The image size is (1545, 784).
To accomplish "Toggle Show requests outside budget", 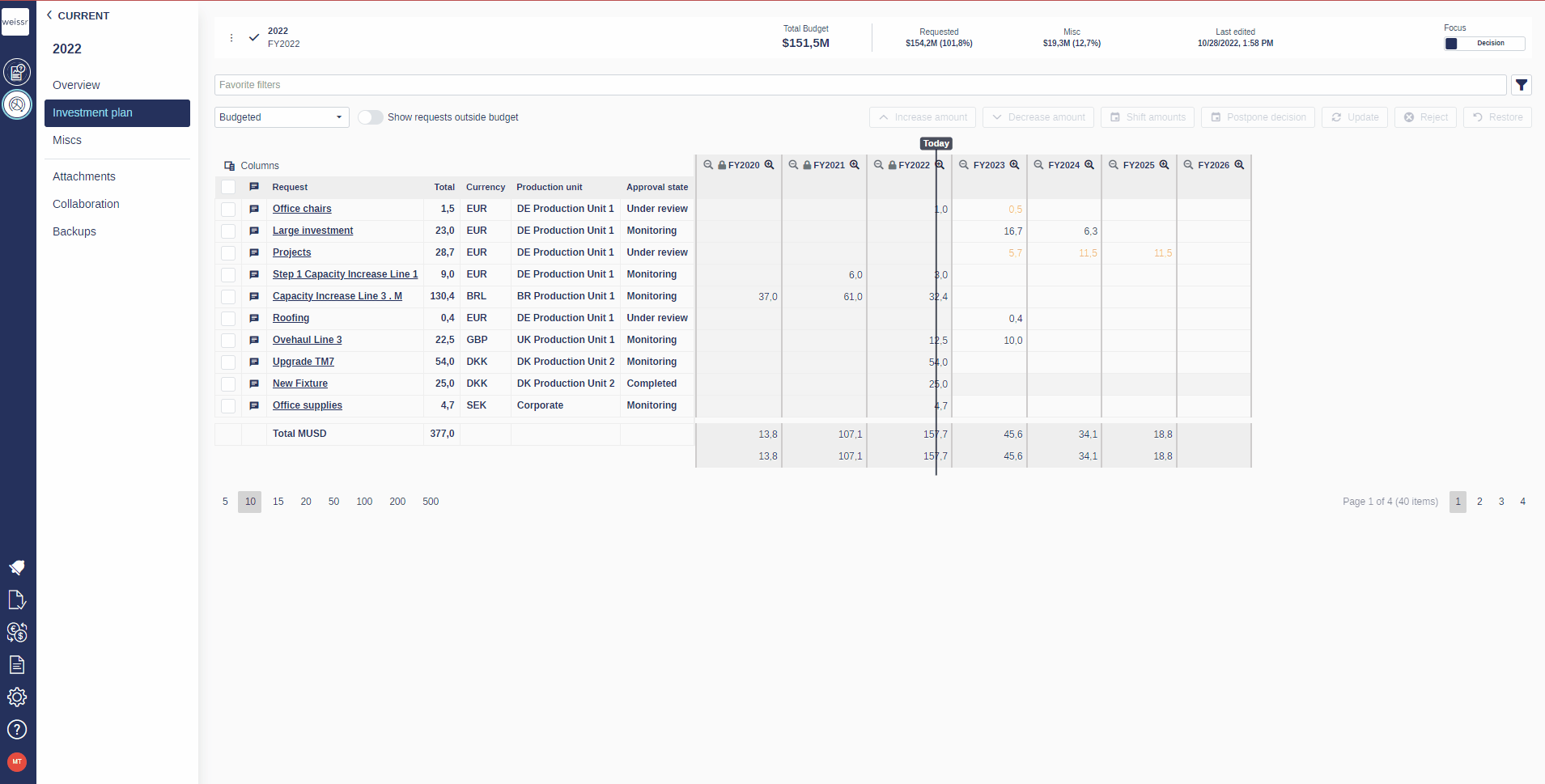I will click(371, 117).
